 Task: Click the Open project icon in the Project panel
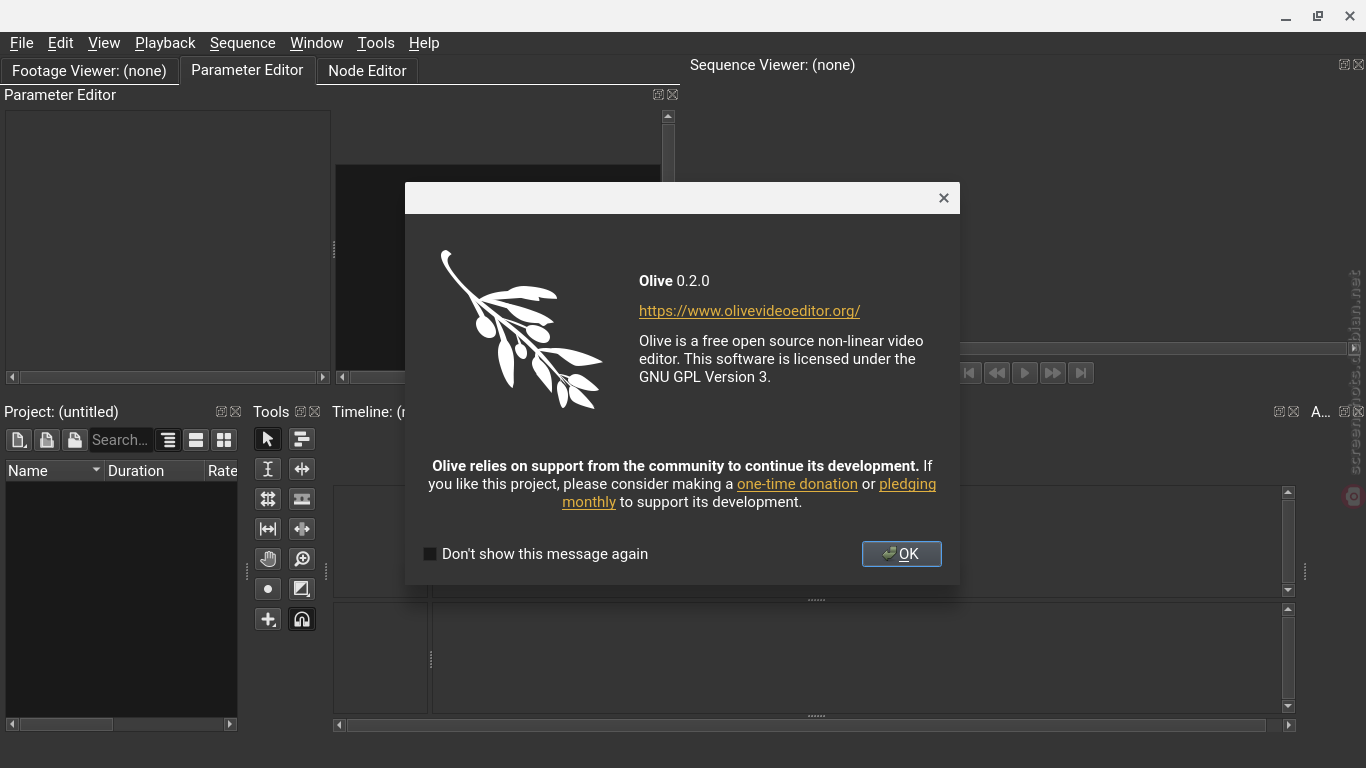pyautogui.click(x=46, y=440)
